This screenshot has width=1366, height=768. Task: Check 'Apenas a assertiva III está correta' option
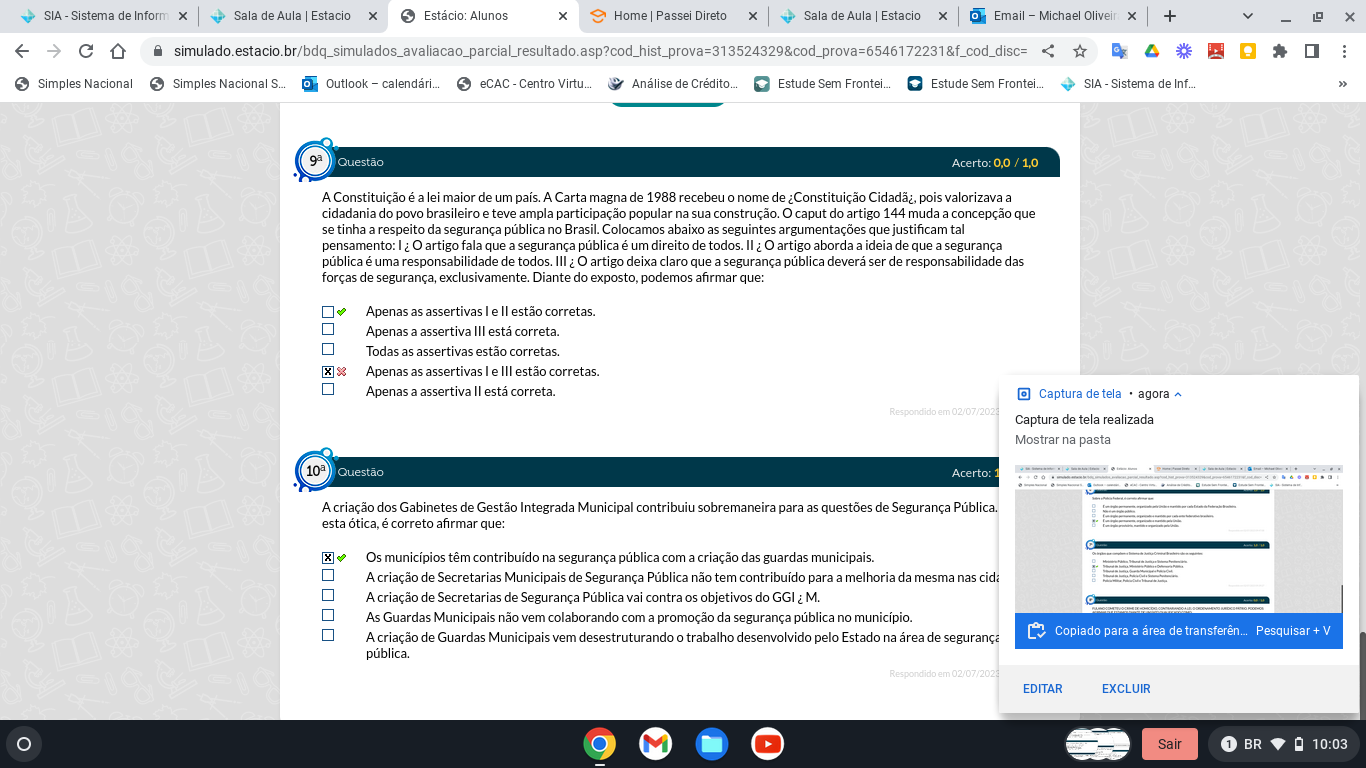[328, 330]
